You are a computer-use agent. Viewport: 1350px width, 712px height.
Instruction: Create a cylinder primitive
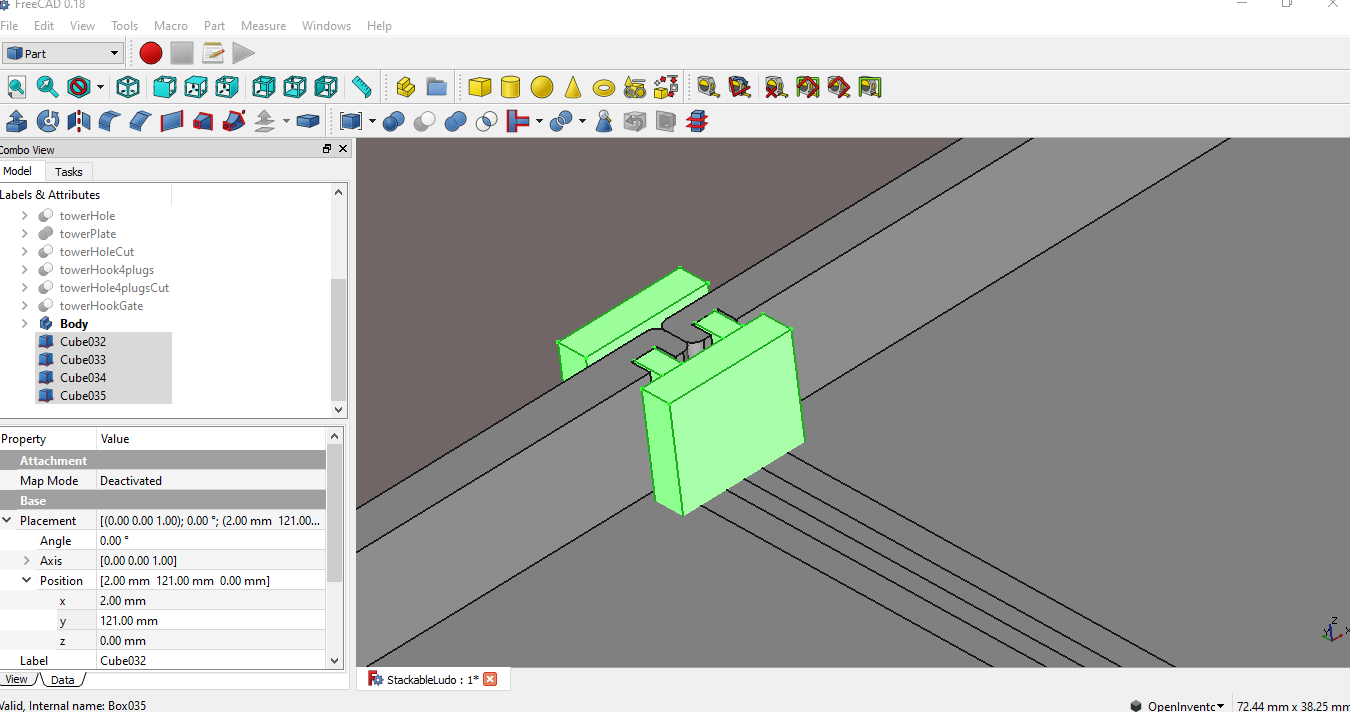[511, 88]
